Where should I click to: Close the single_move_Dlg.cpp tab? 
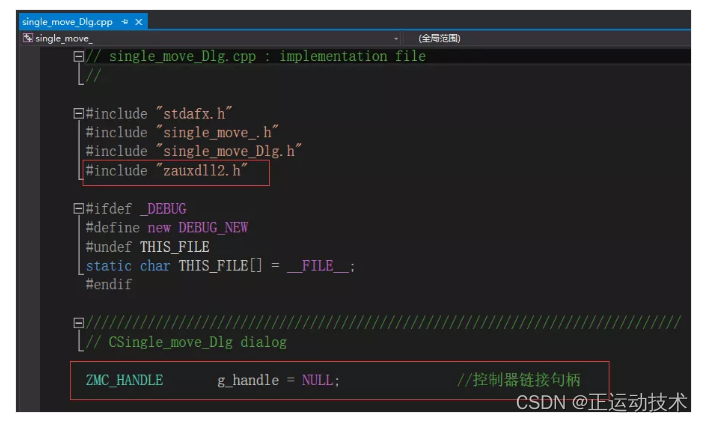(x=139, y=22)
